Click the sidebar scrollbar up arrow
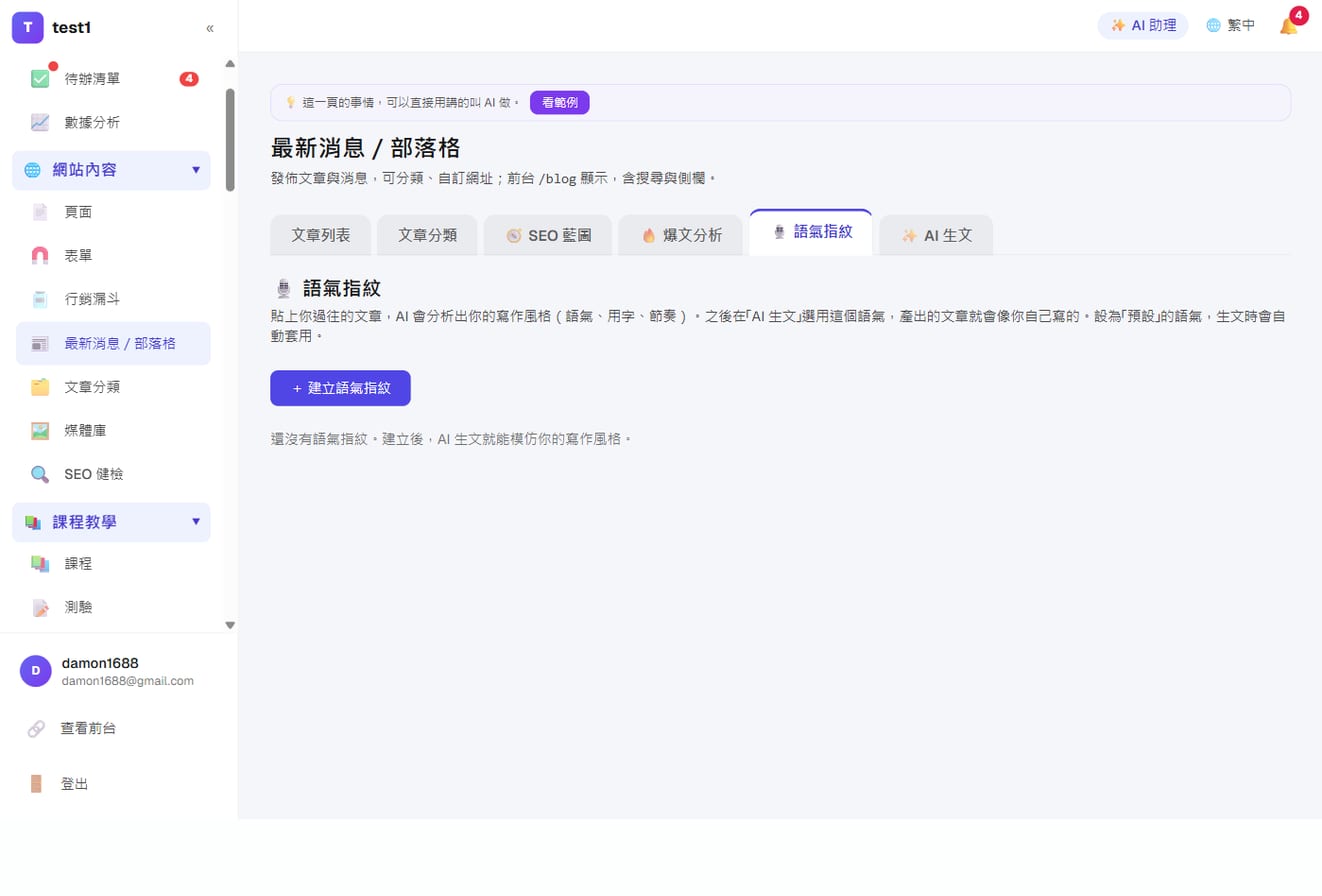 [x=230, y=64]
